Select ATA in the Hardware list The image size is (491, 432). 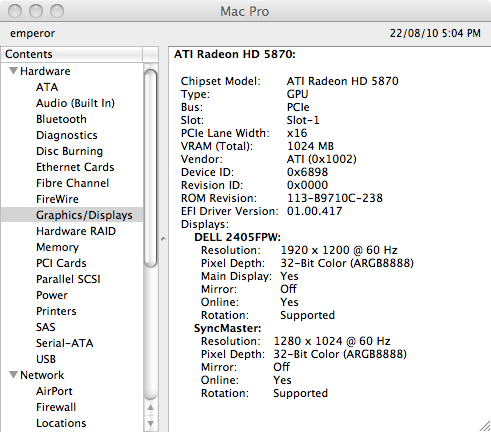click(47, 87)
